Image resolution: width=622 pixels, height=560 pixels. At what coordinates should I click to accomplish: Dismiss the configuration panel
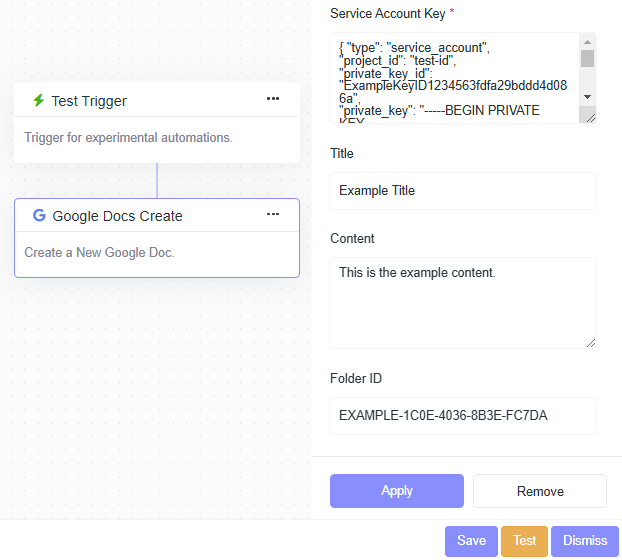[x=585, y=541]
